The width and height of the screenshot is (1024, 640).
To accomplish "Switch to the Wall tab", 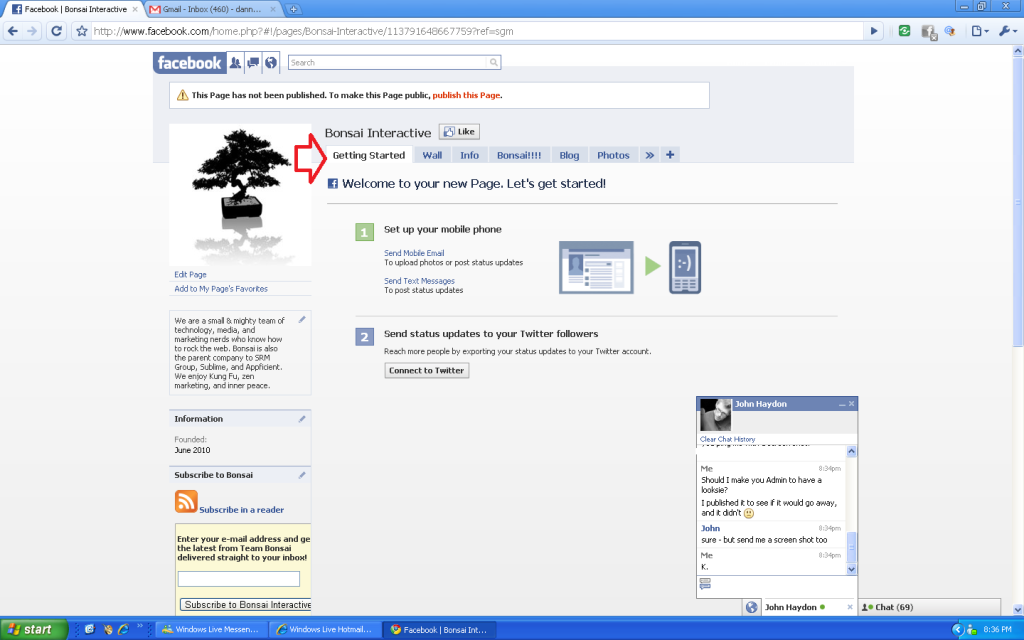I will point(431,155).
